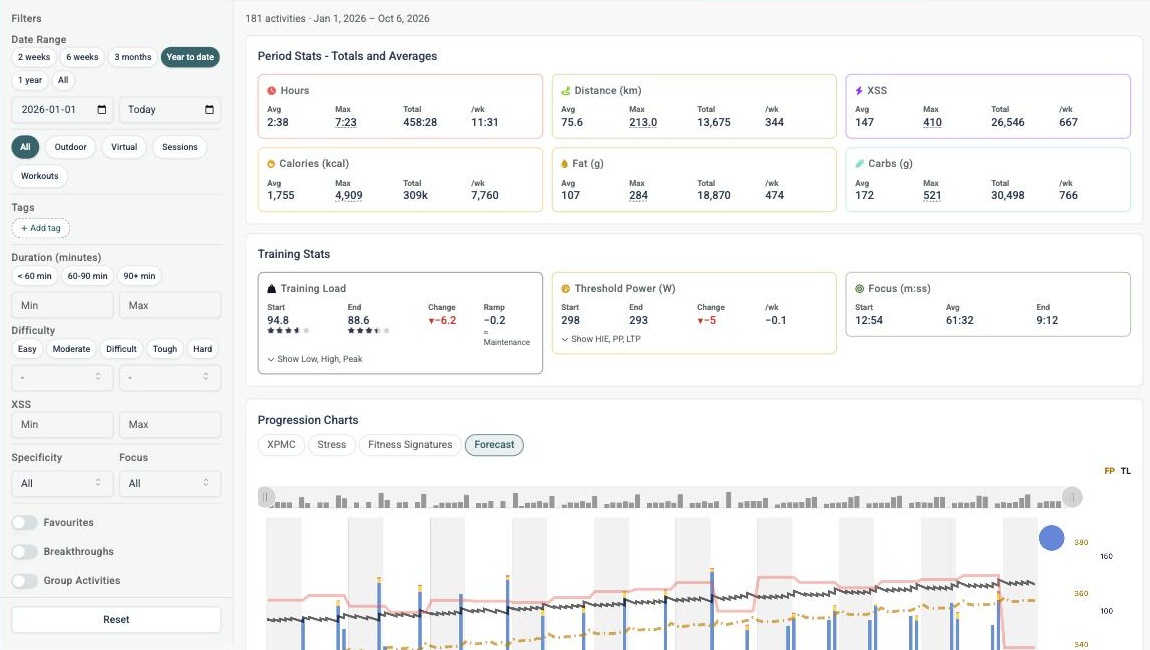1150x650 pixels.
Task: Open the minimum difficulty dropdown
Action: 62,377
